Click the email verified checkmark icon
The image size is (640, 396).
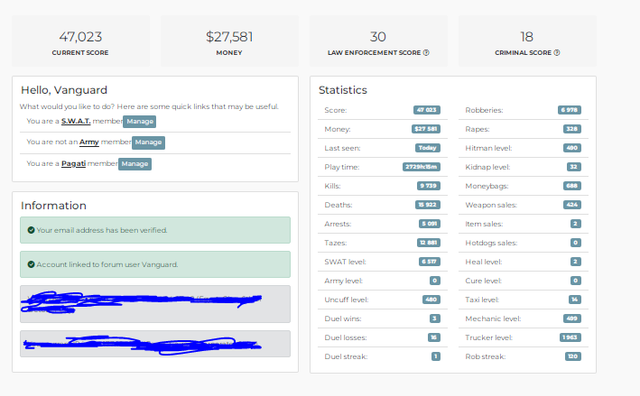click(31, 230)
